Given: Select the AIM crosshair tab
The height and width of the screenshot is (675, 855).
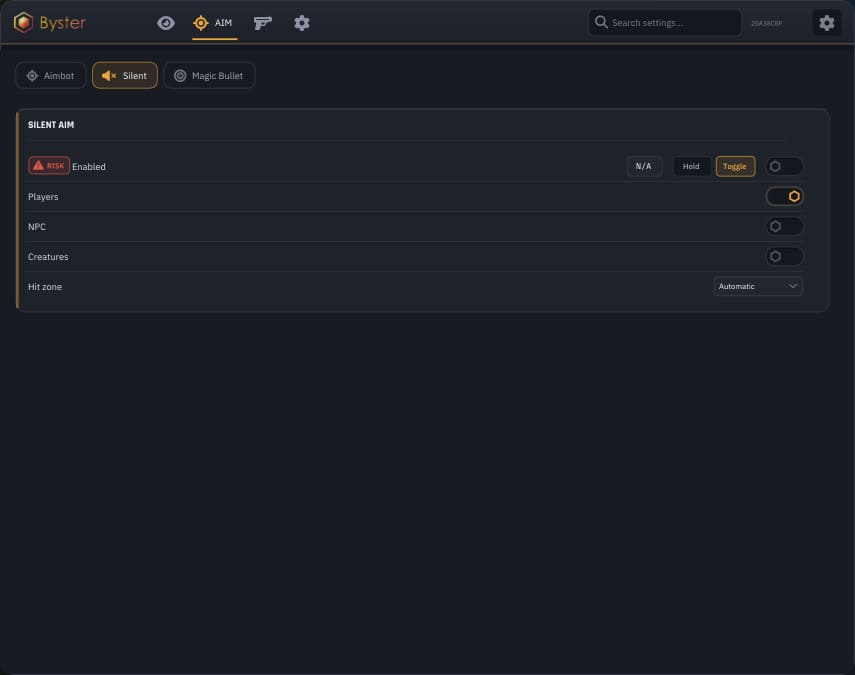Looking at the screenshot, I should (x=214, y=23).
